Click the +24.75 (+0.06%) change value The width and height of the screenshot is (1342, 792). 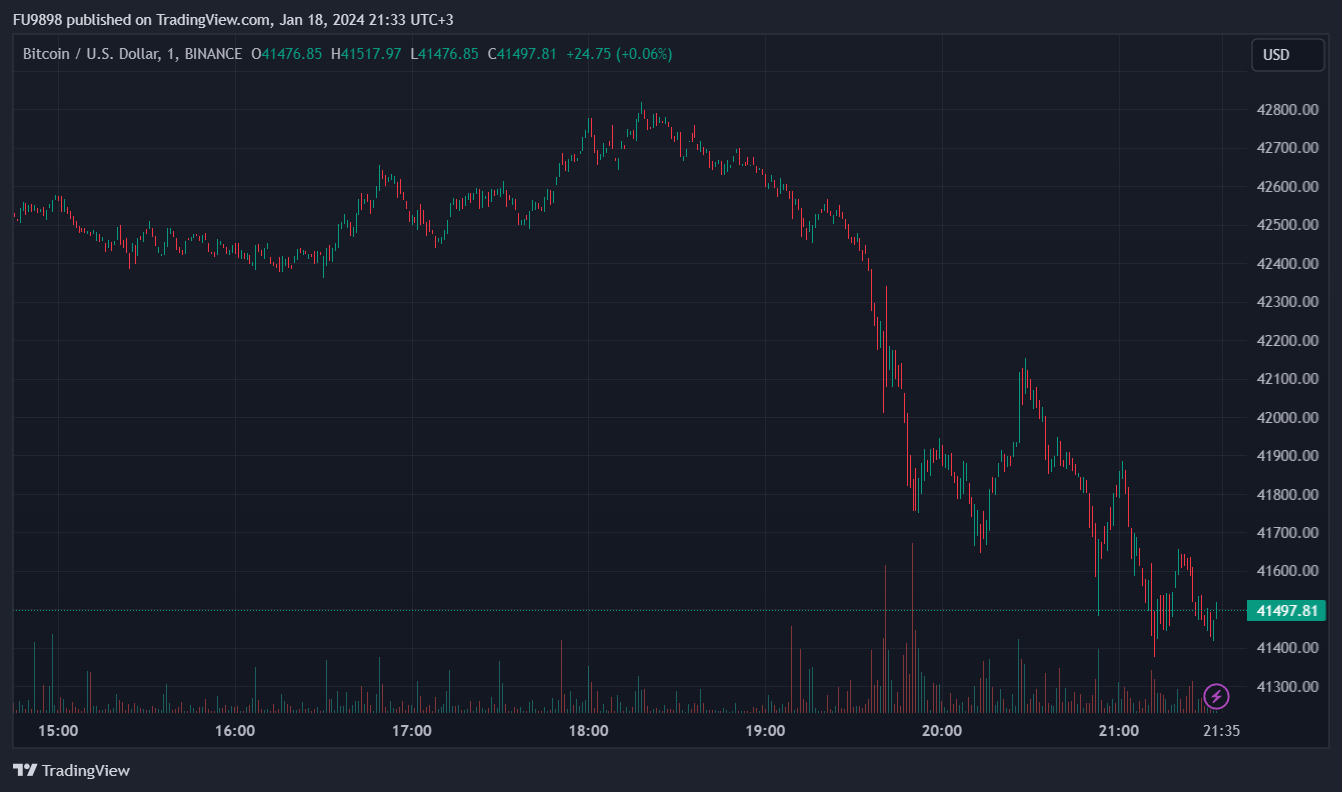[618, 54]
